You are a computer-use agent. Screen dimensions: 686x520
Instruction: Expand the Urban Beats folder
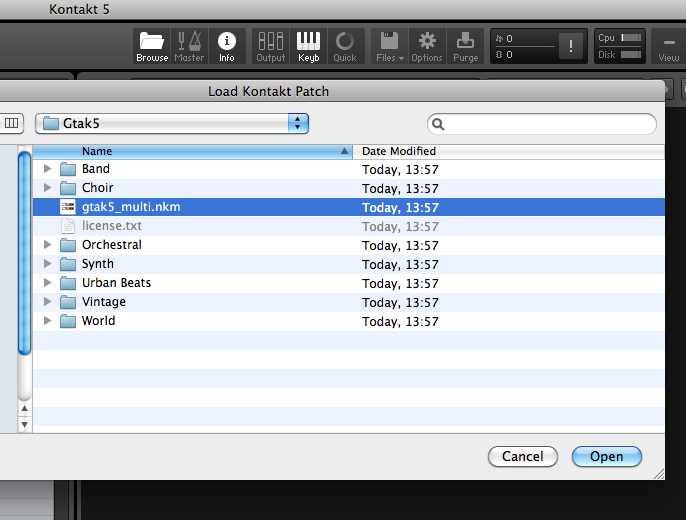(x=47, y=283)
